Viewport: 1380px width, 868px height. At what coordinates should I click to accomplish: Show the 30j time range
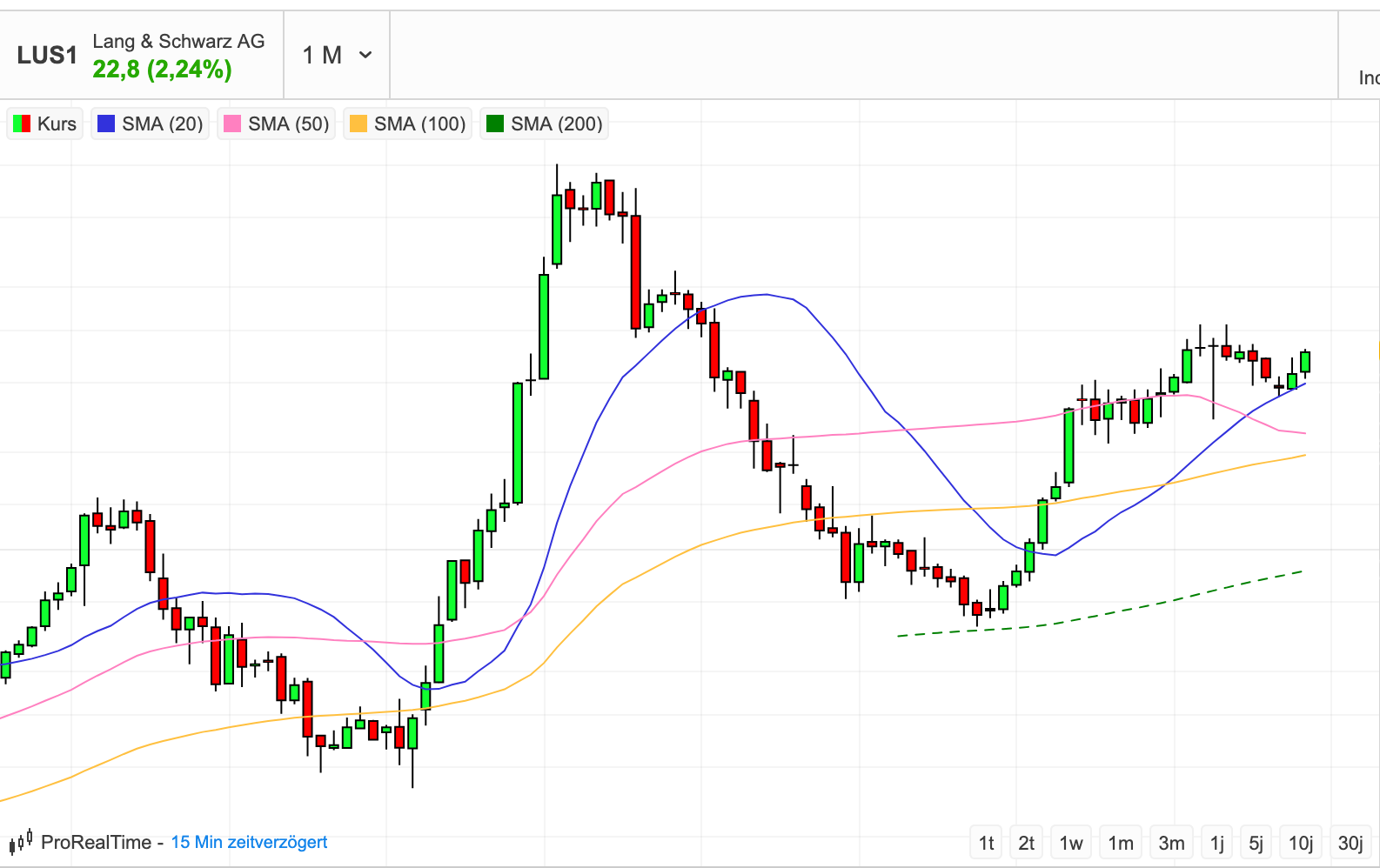[1350, 843]
